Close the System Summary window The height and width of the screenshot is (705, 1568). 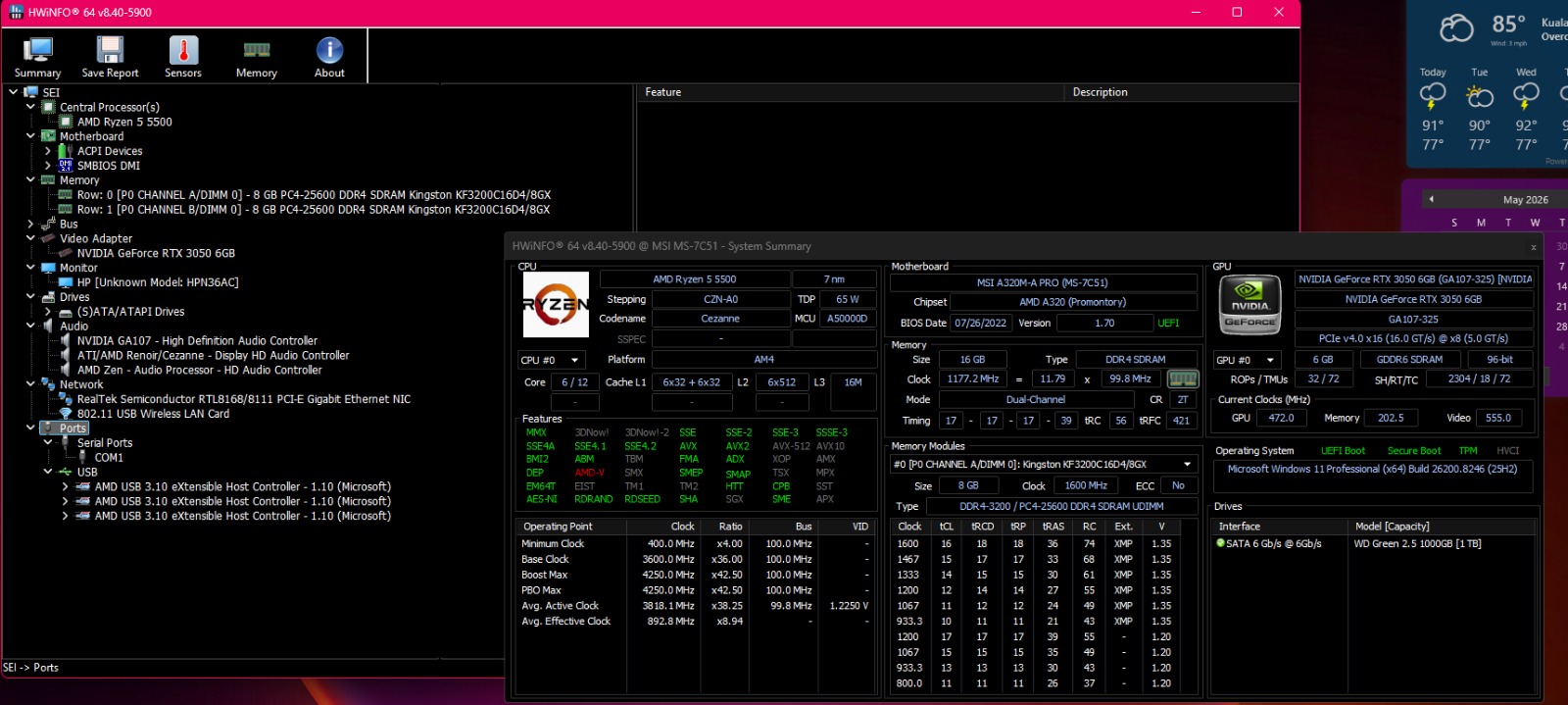[1534, 247]
